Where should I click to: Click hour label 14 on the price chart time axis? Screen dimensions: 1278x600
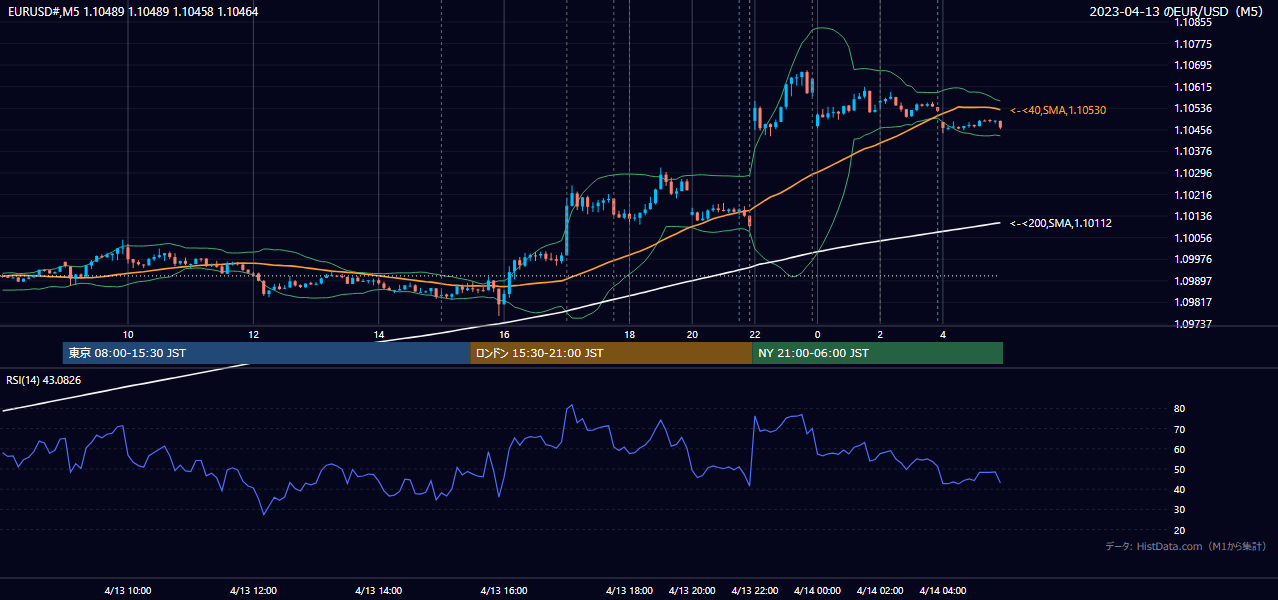pyautogui.click(x=378, y=334)
